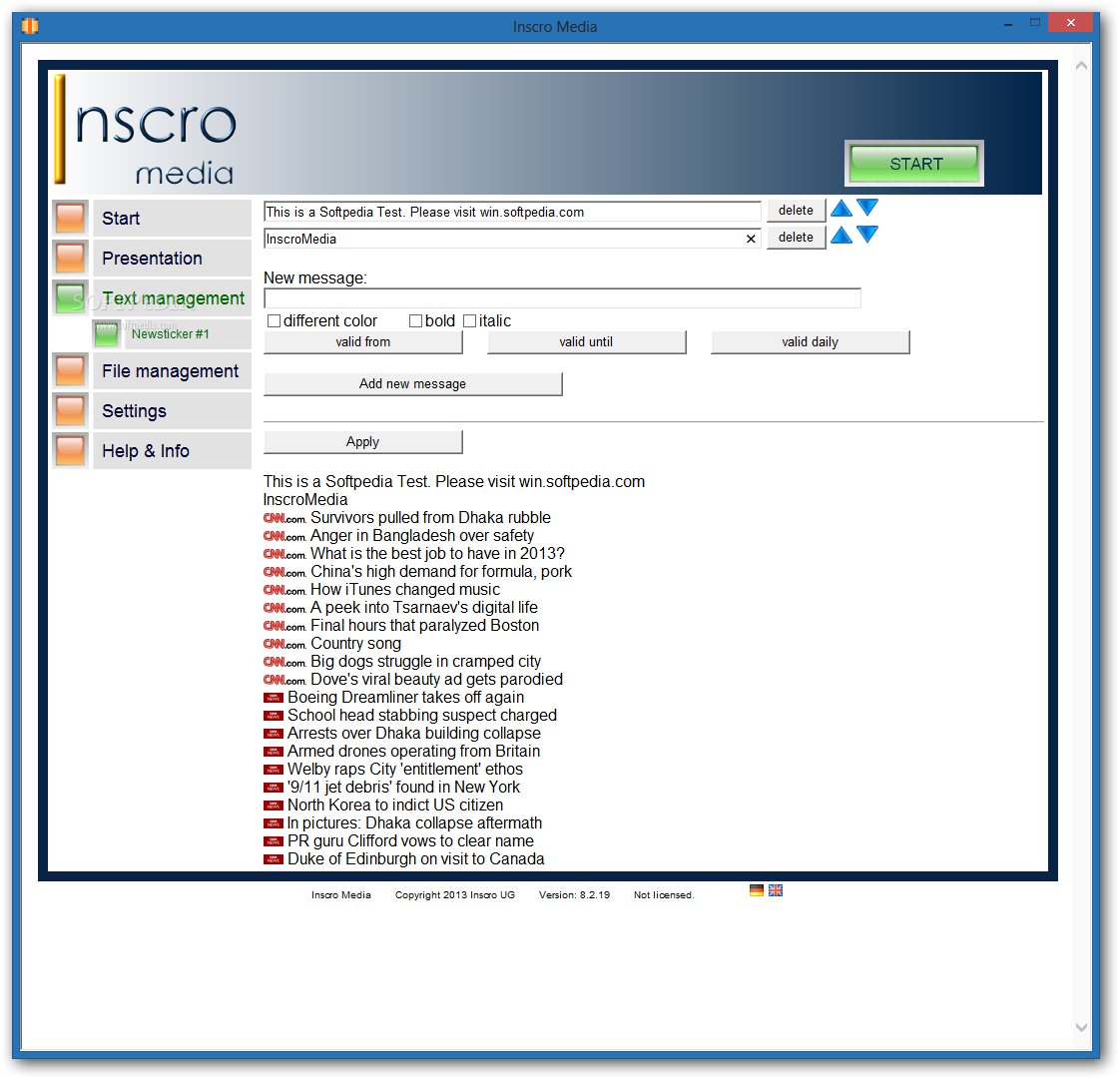
Task: Click into the New message text field
Action: point(562,298)
